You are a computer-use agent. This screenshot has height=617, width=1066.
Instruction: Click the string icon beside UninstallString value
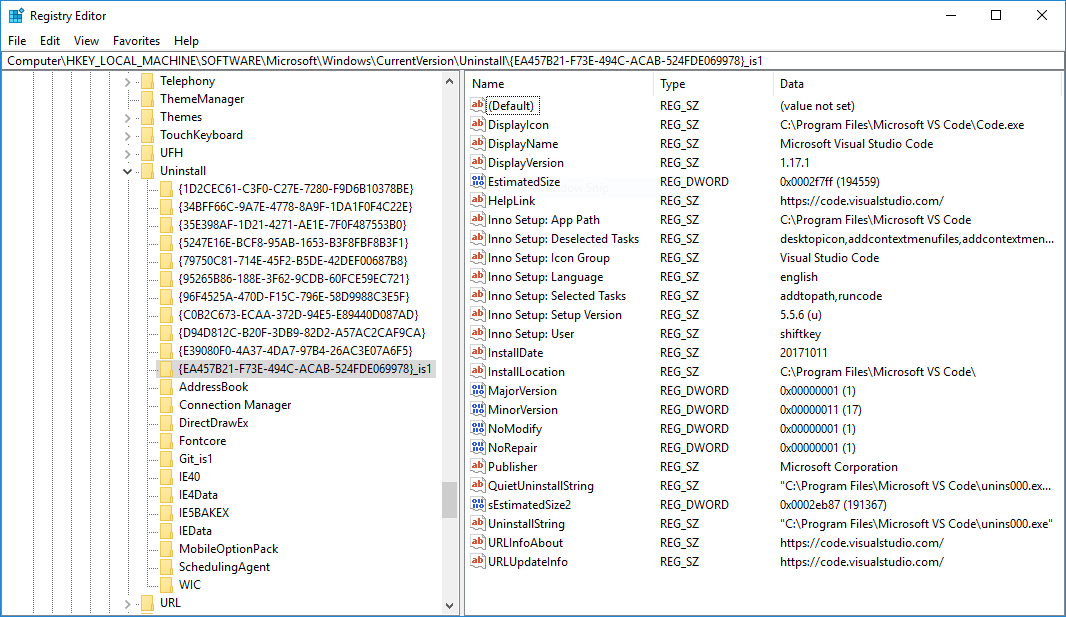point(477,524)
